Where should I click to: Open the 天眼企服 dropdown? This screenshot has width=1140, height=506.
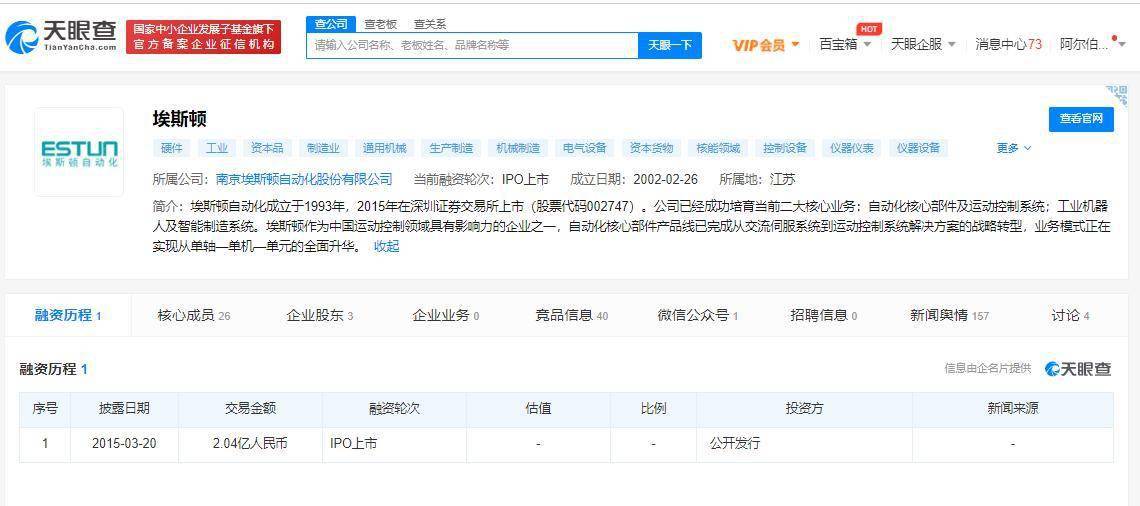pos(923,44)
